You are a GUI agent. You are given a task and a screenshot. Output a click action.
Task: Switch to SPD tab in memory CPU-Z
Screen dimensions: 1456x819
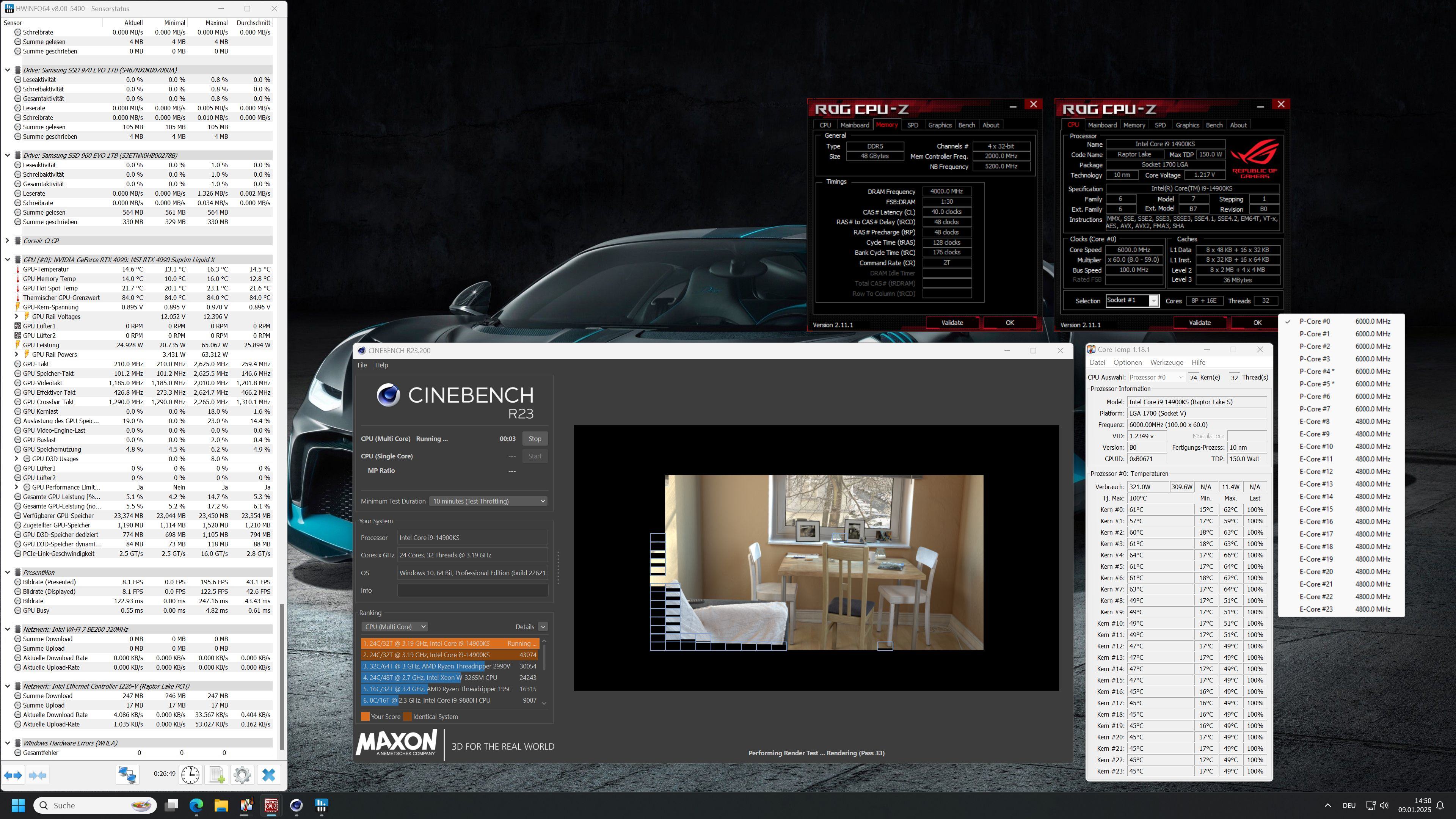(x=913, y=126)
